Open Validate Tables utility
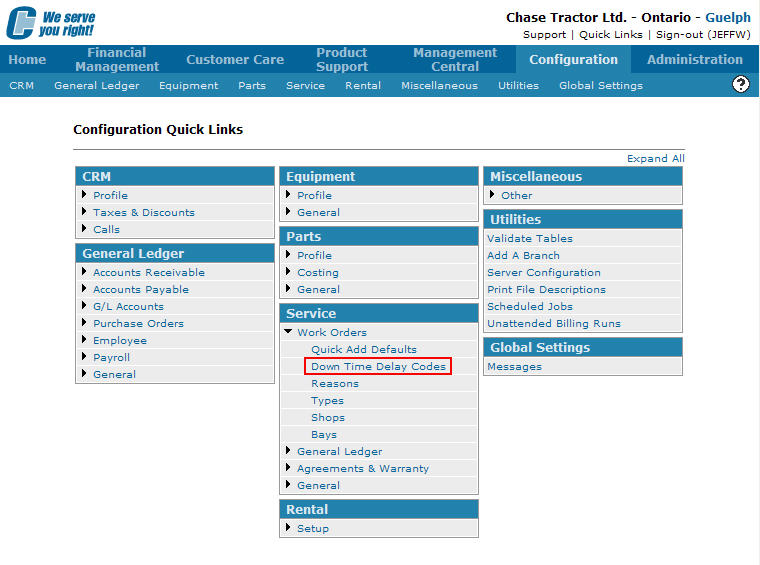The height and width of the screenshot is (565, 760). 530,238
